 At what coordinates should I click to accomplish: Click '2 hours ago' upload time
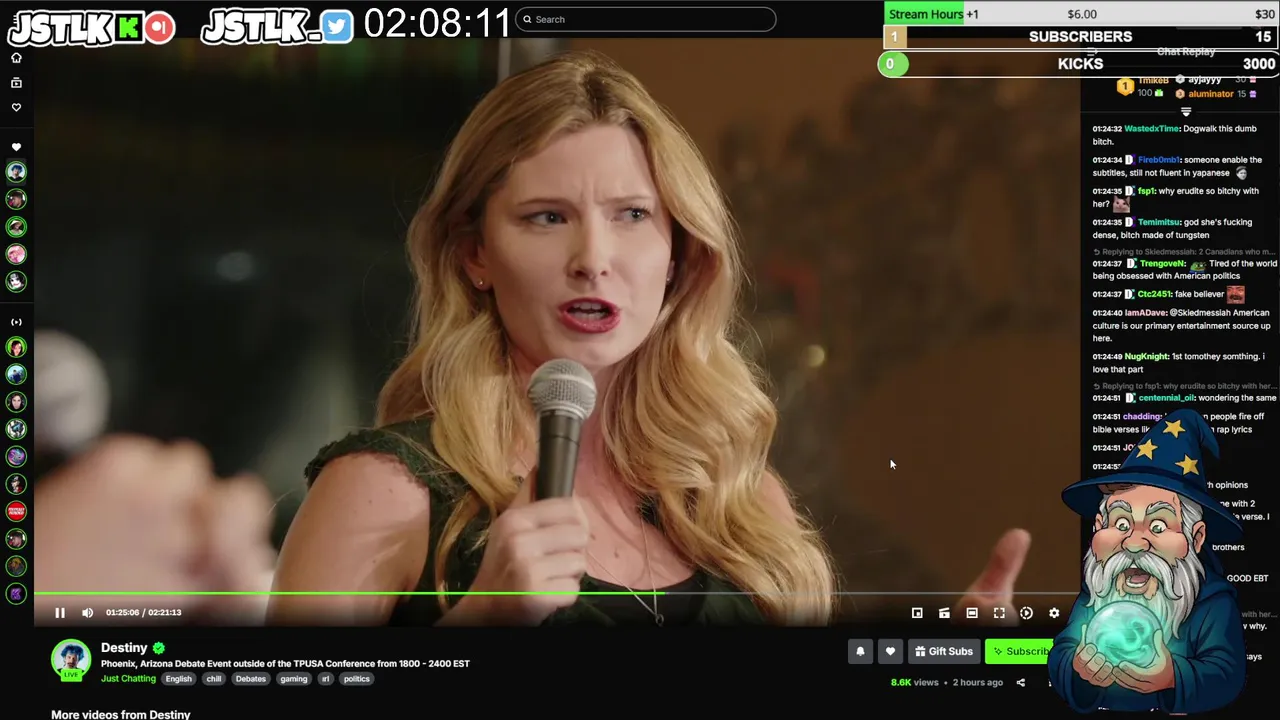point(978,683)
